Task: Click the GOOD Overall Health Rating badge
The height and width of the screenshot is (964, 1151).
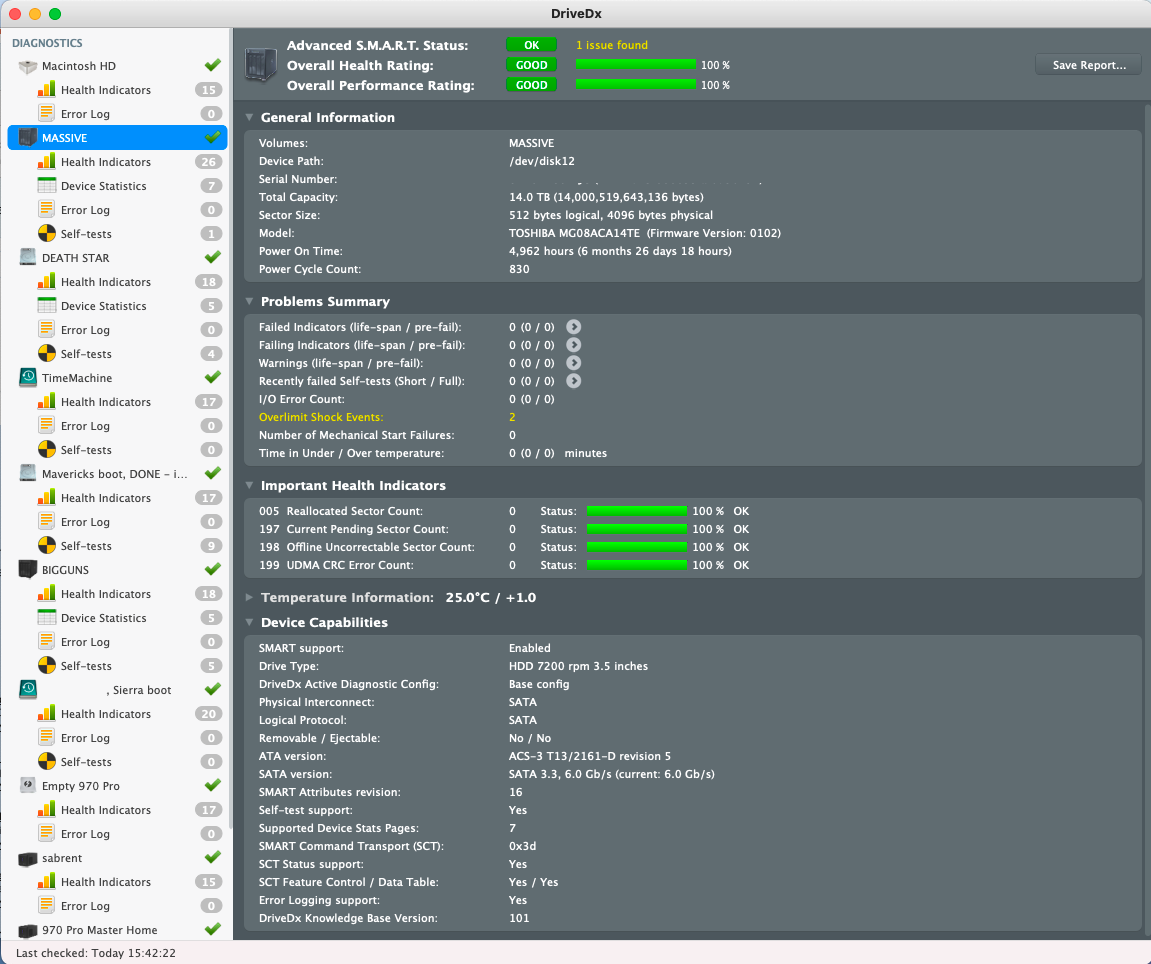Action: (531, 65)
